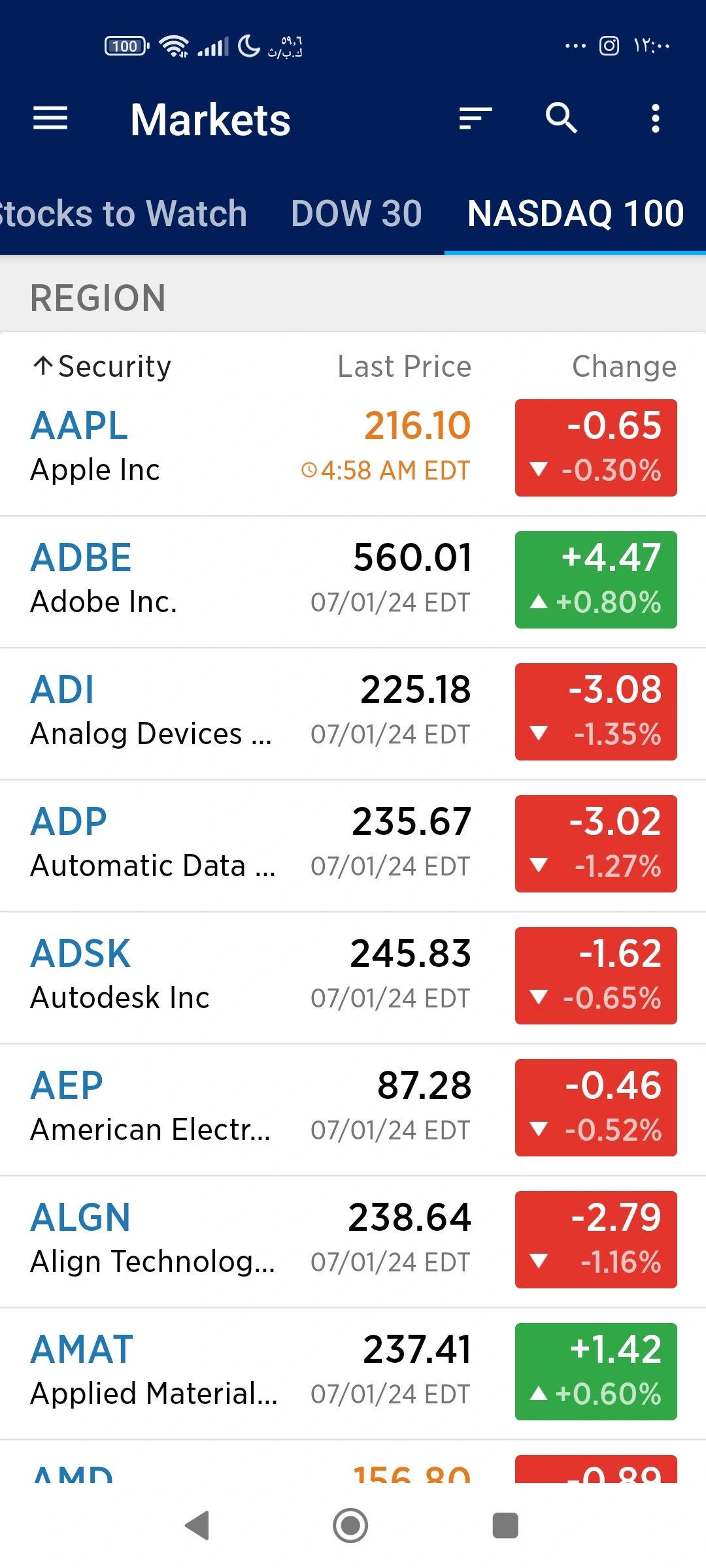The width and height of the screenshot is (706, 1568).
Task: Open the hamburger navigation menu
Action: [50, 118]
